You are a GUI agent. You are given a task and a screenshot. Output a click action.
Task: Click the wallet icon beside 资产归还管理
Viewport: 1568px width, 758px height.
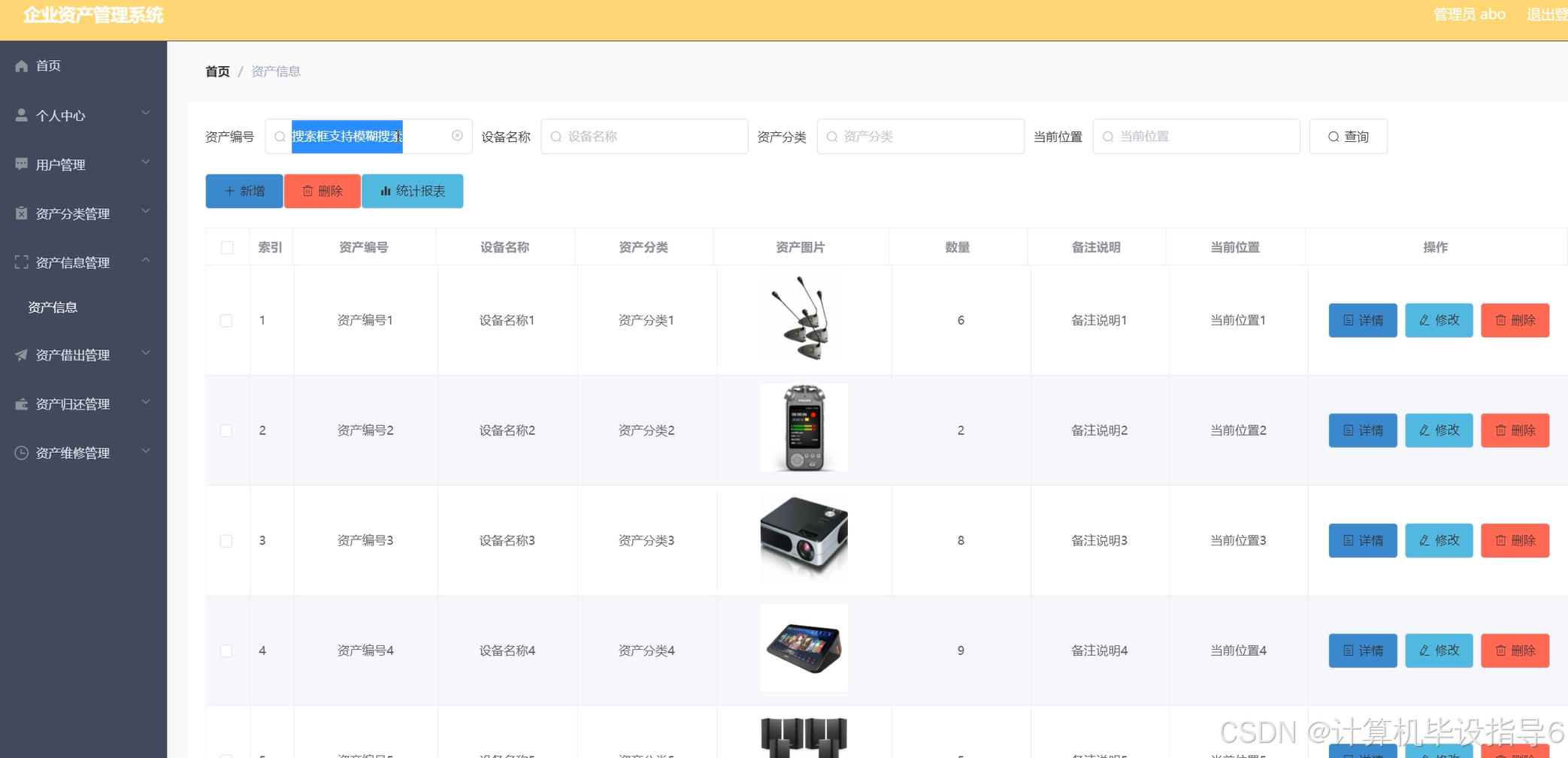[21, 404]
